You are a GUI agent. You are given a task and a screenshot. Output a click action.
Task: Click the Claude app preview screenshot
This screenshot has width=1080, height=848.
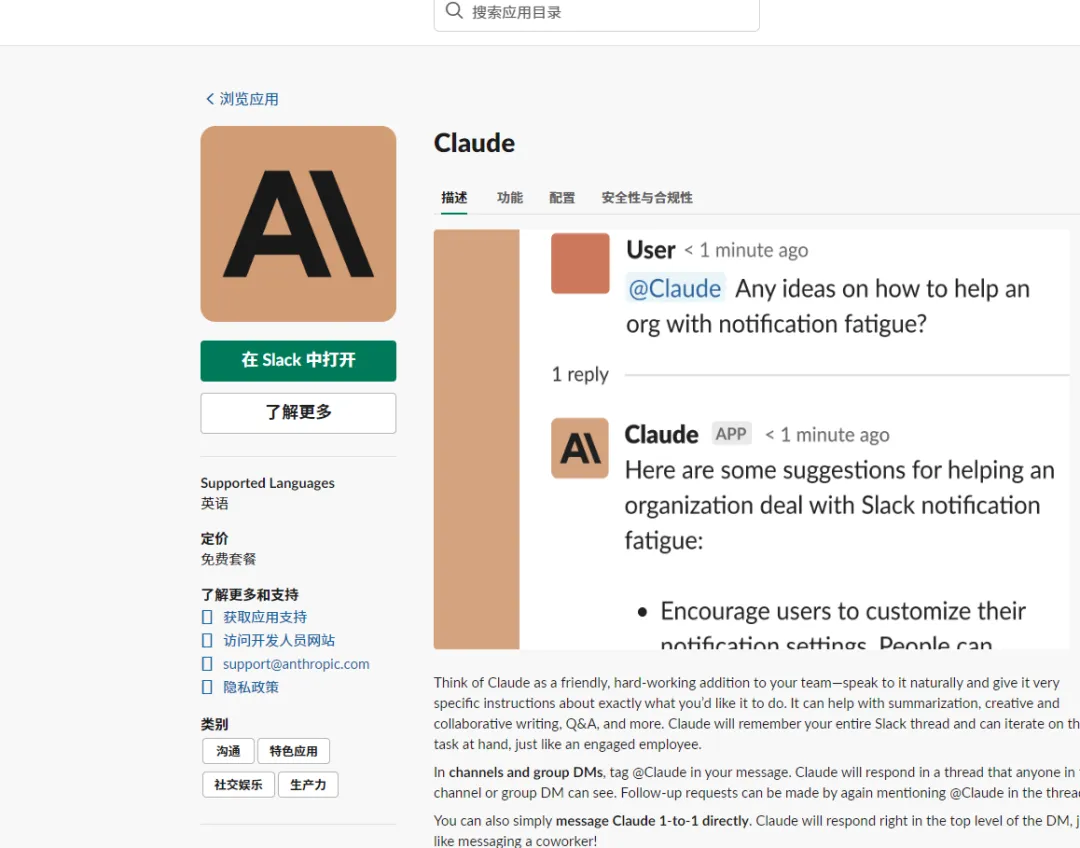[x=751, y=439]
